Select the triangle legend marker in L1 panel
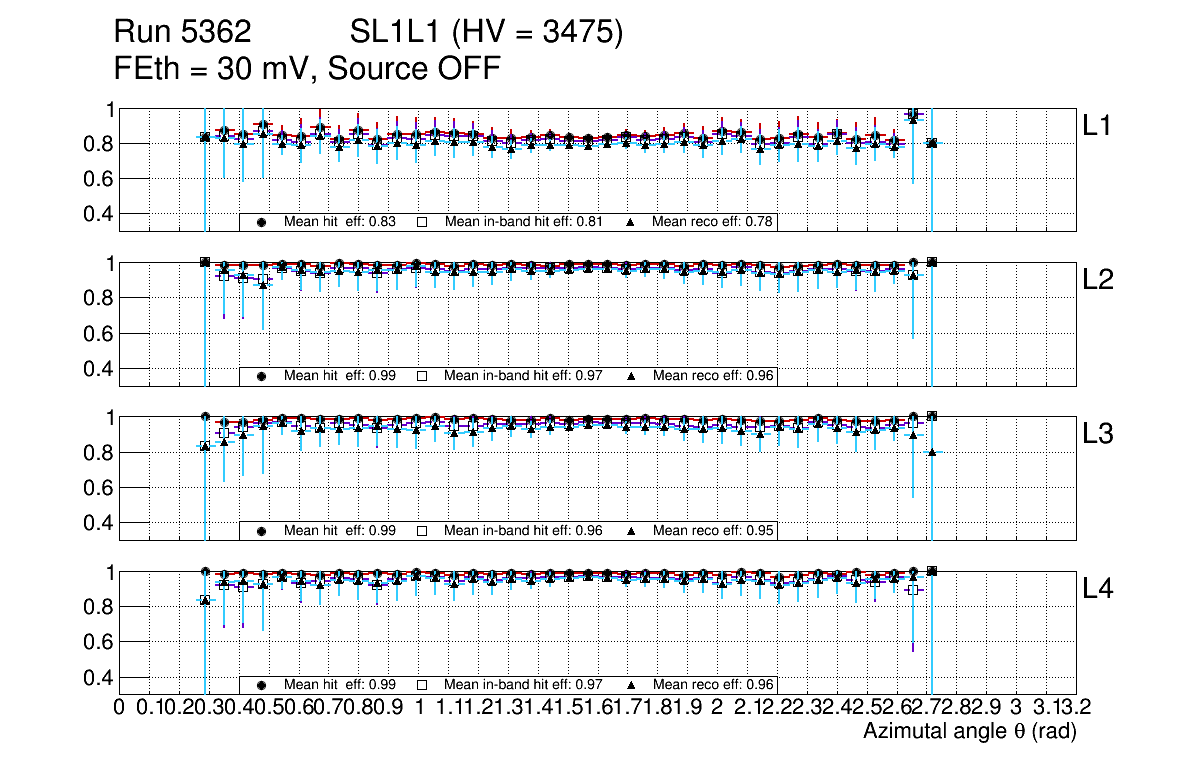This screenshot has width=1196, height=772. tap(631, 222)
